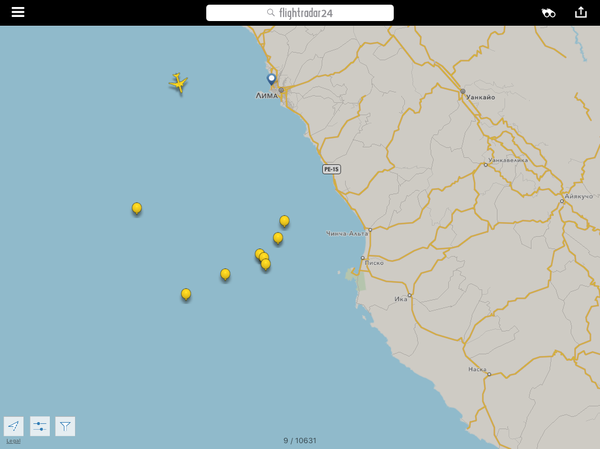Tap the share icon
This screenshot has width=600, height=449.
[581, 13]
